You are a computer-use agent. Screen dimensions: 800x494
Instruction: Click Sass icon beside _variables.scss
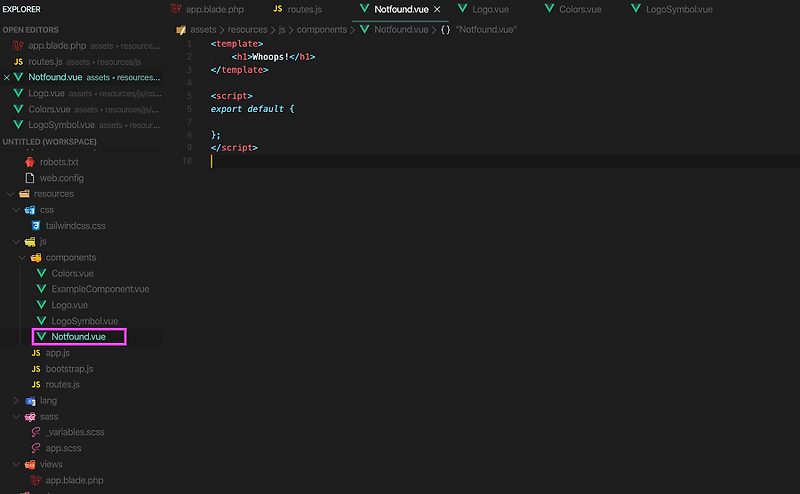click(x=36, y=432)
